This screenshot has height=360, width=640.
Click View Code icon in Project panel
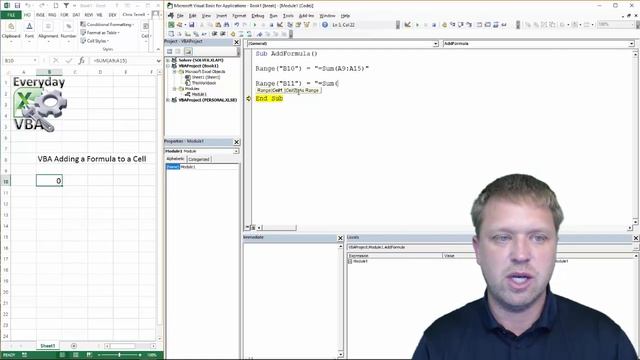(x=169, y=51)
